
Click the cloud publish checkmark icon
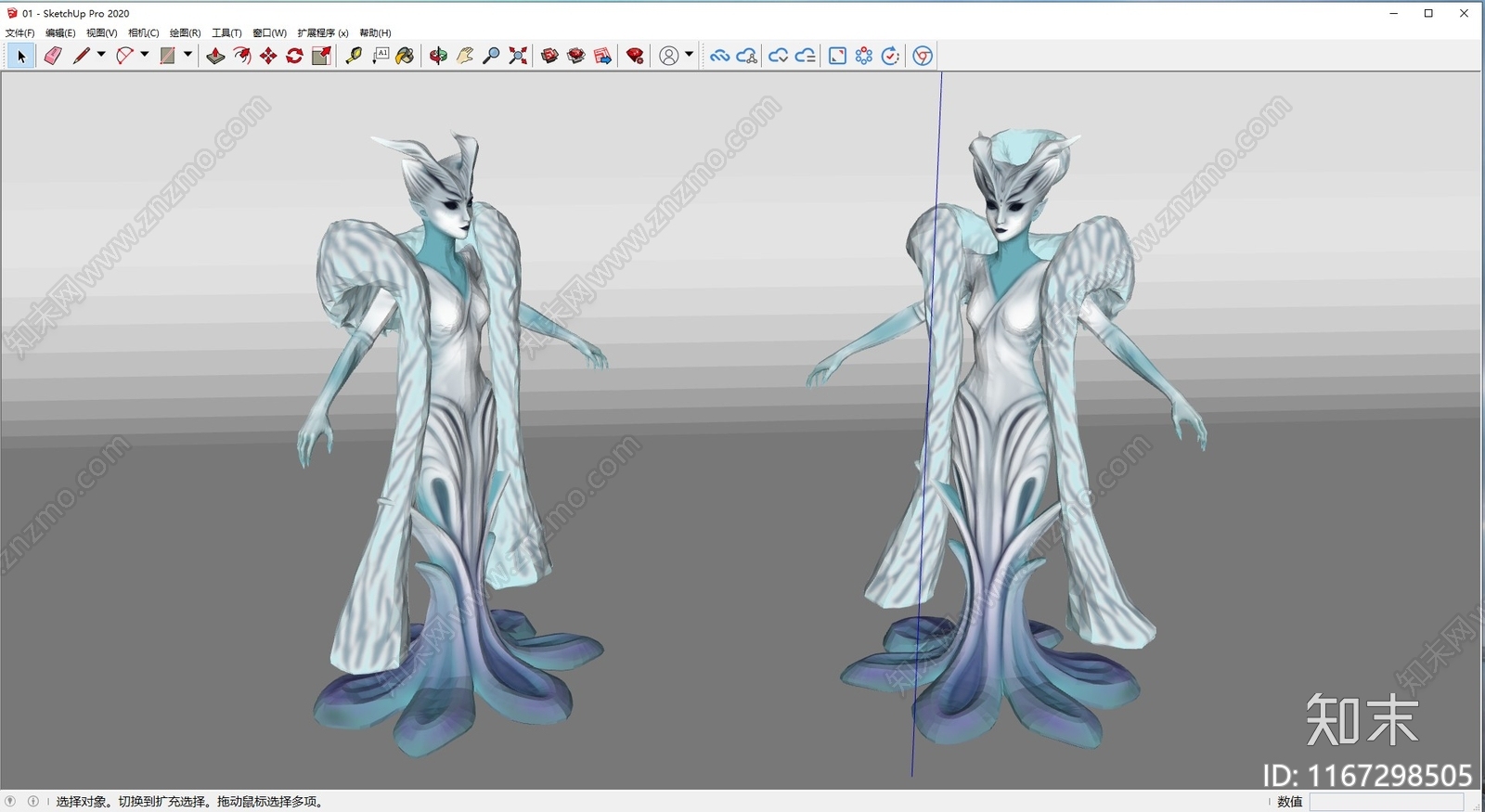778,56
